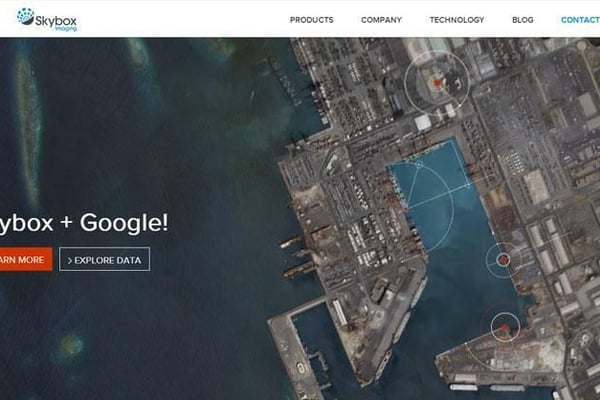The width and height of the screenshot is (600, 400).
Task: Select the middle red marker beside the harbor
Action: [x=504, y=259]
